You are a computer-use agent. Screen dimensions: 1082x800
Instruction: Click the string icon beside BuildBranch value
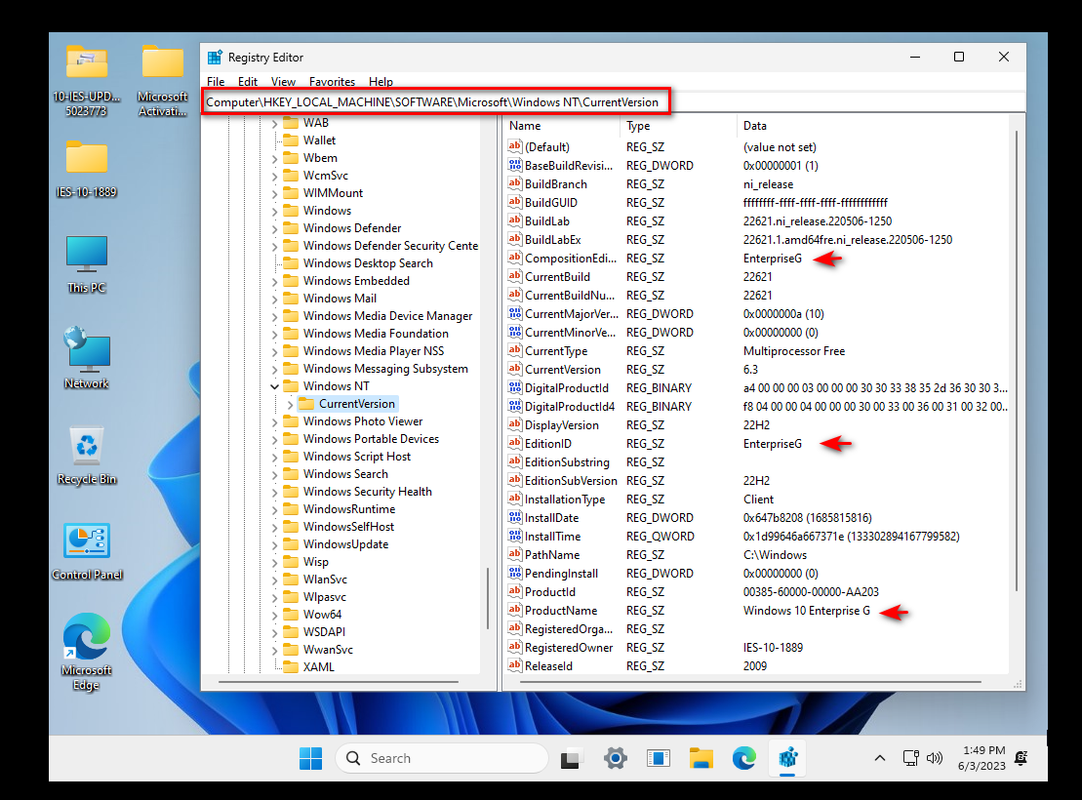click(x=515, y=184)
